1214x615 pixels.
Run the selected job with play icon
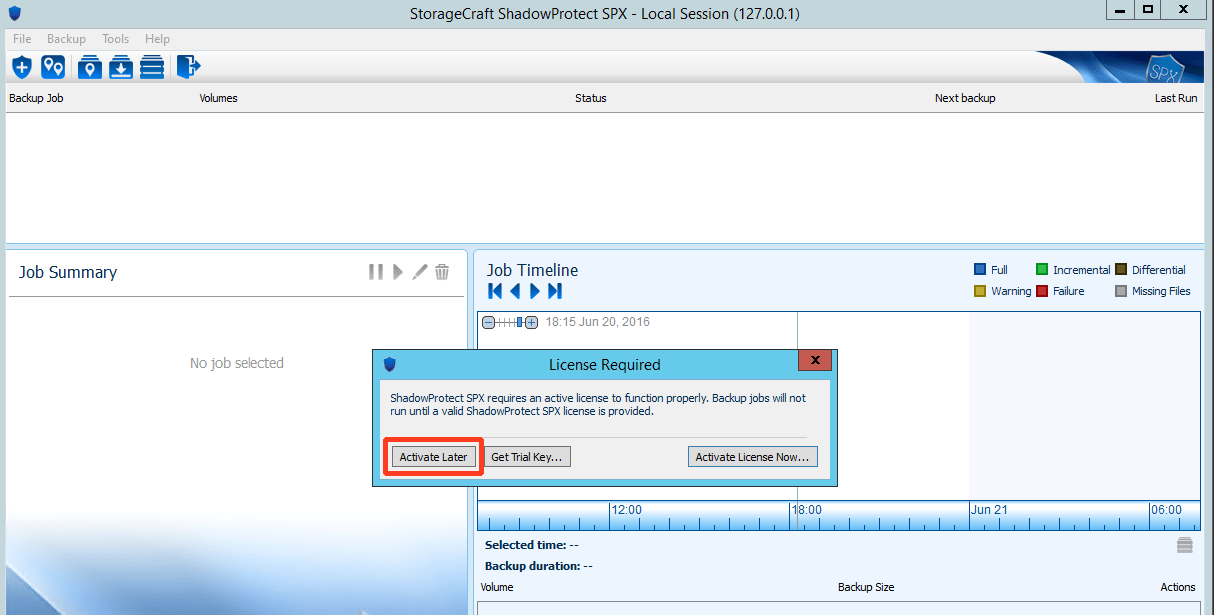tap(398, 271)
